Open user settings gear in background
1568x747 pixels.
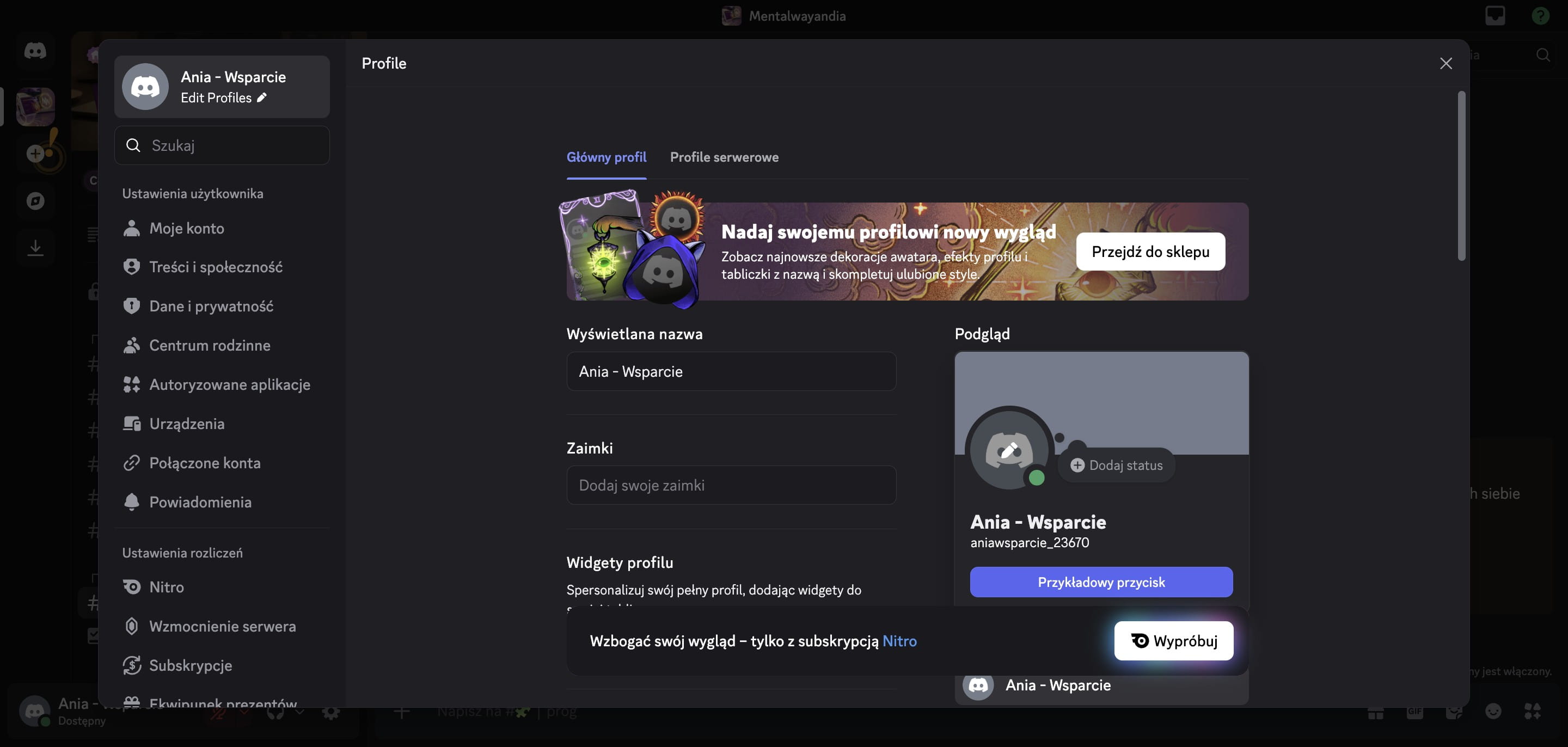coord(331,712)
